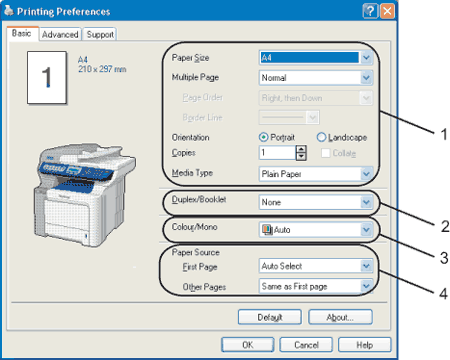Image resolution: width=450 pixels, height=360 pixels.
Task: Click the Colour/Mono Auto colour icon
Action: [x=267, y=230]
